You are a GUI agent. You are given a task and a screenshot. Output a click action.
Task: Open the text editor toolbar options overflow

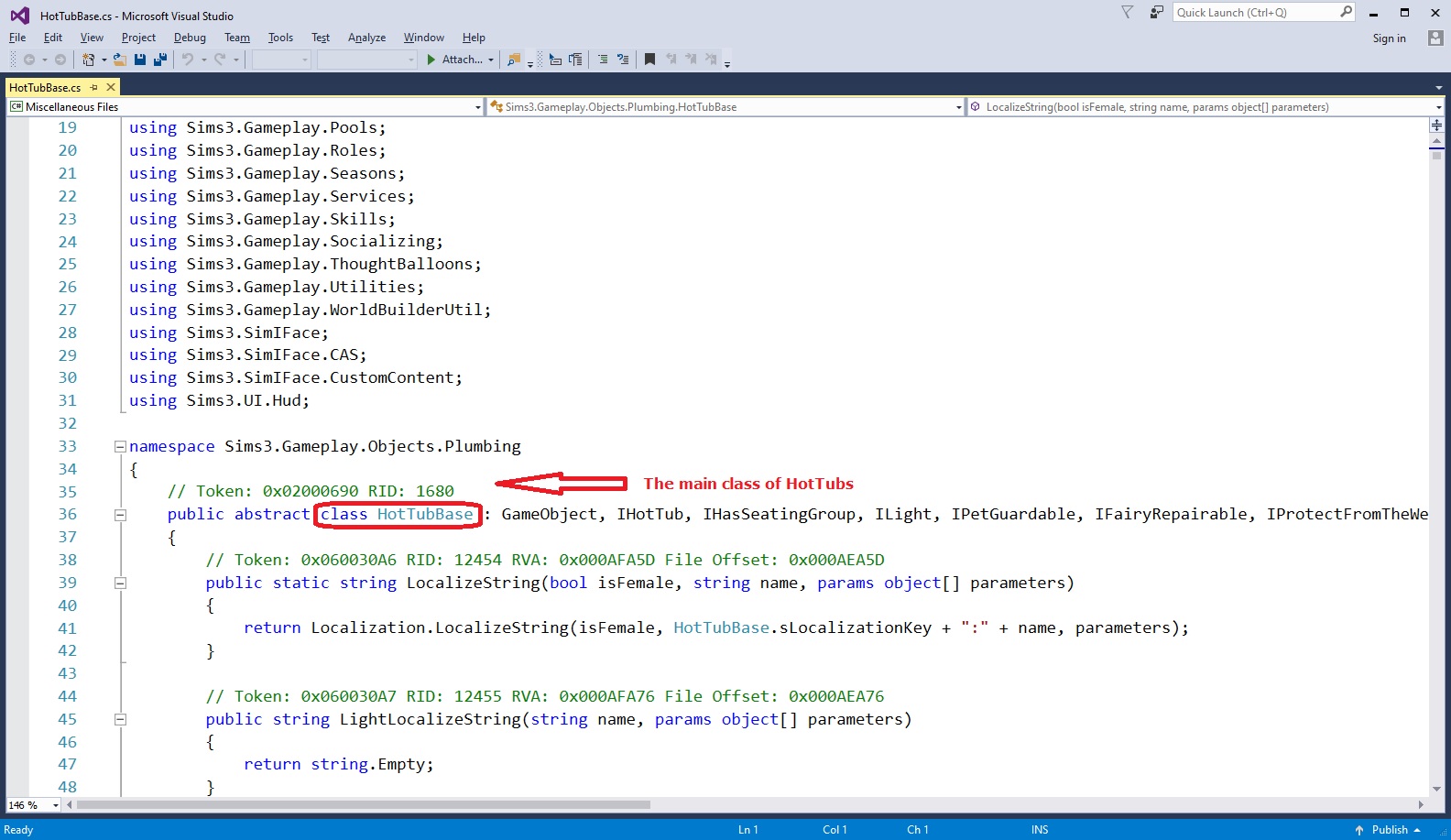727,63
